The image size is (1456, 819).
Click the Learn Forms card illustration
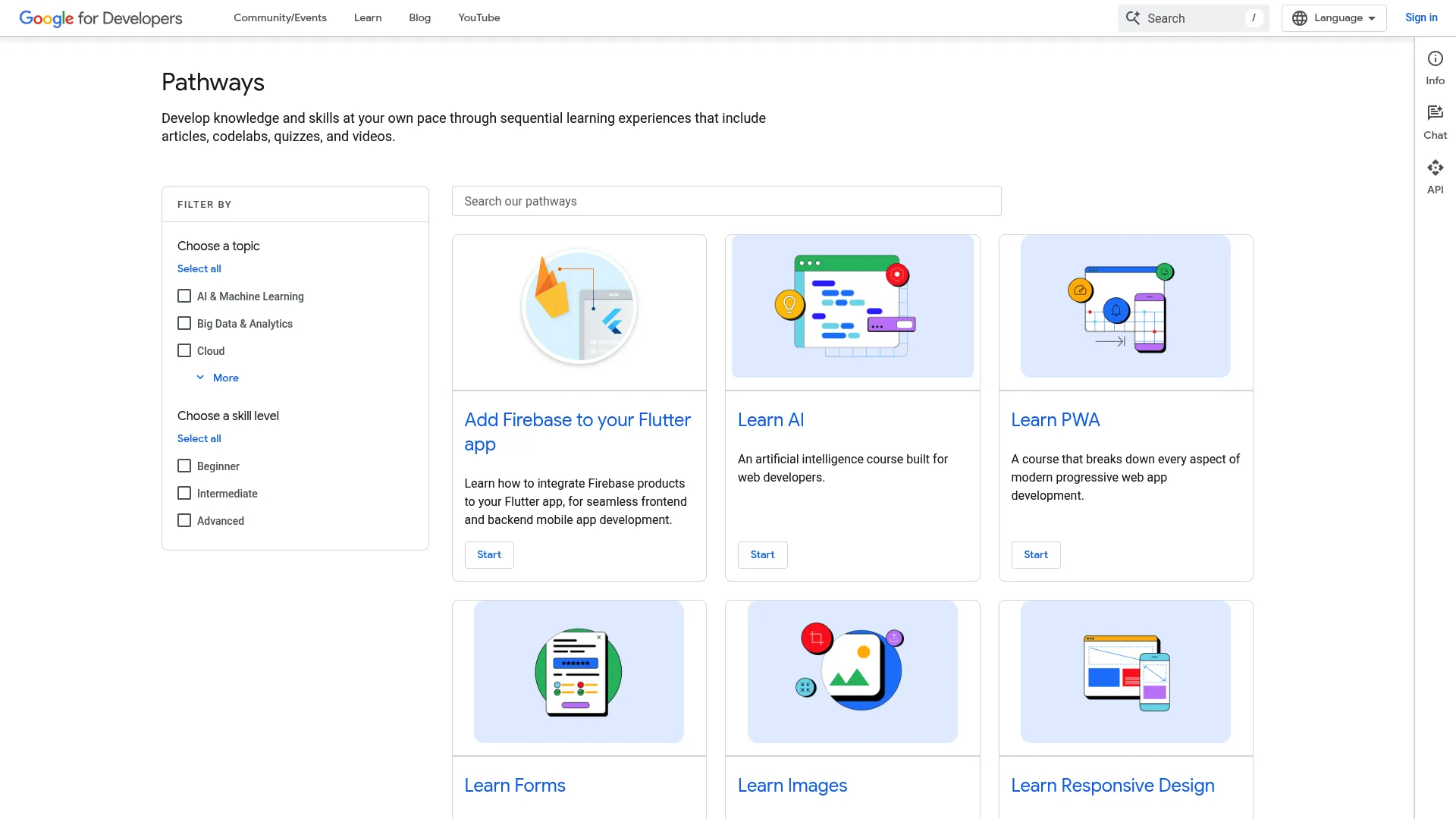pyautogui.click(x=579, y=672)
